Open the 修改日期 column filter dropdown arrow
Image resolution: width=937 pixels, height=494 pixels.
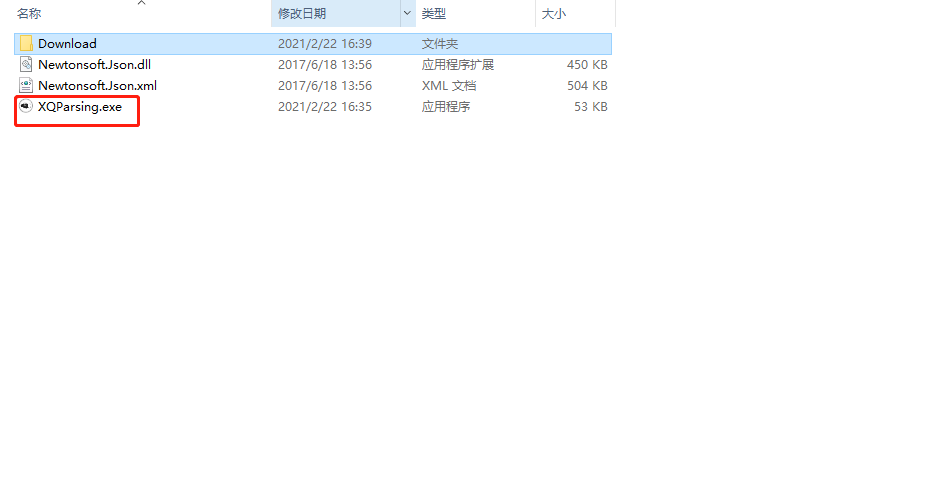(x=407, y=13)
